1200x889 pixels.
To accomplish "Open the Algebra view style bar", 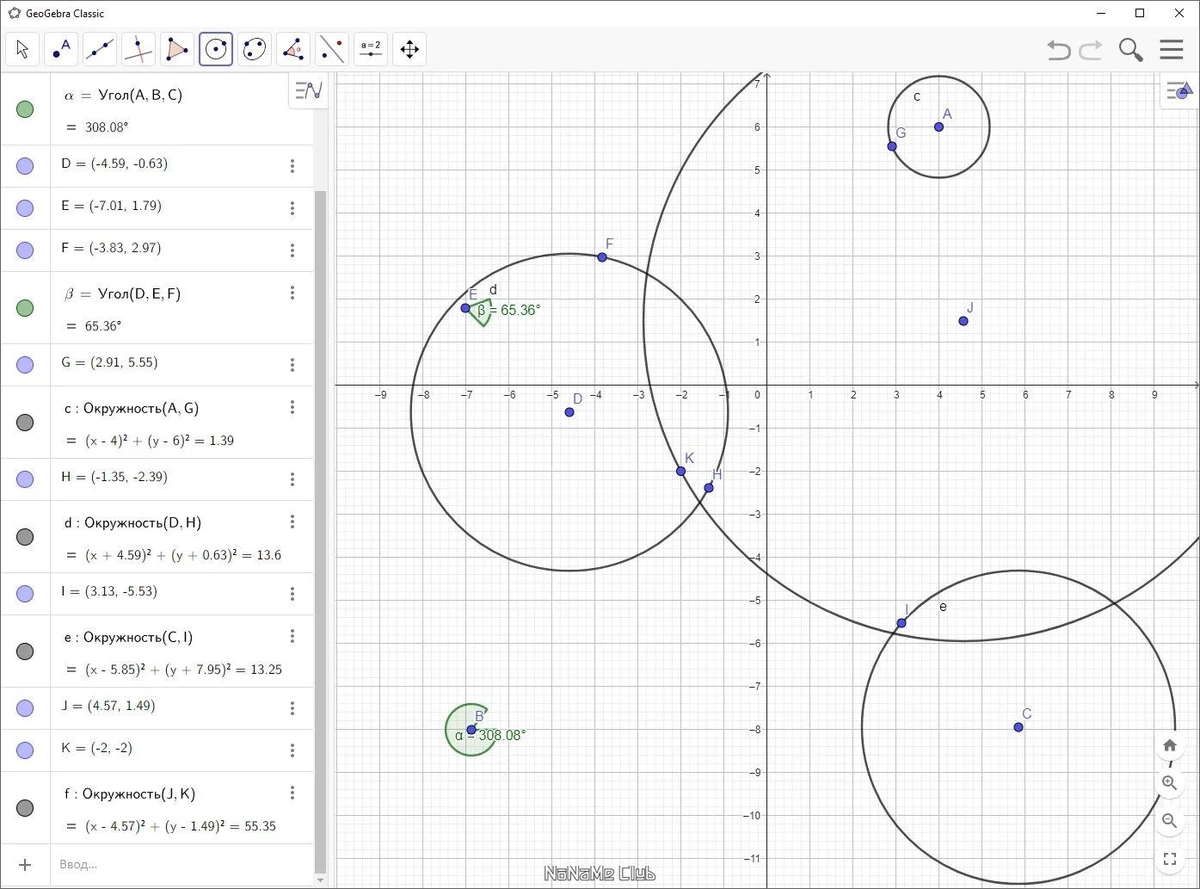I will coord(309,90).
